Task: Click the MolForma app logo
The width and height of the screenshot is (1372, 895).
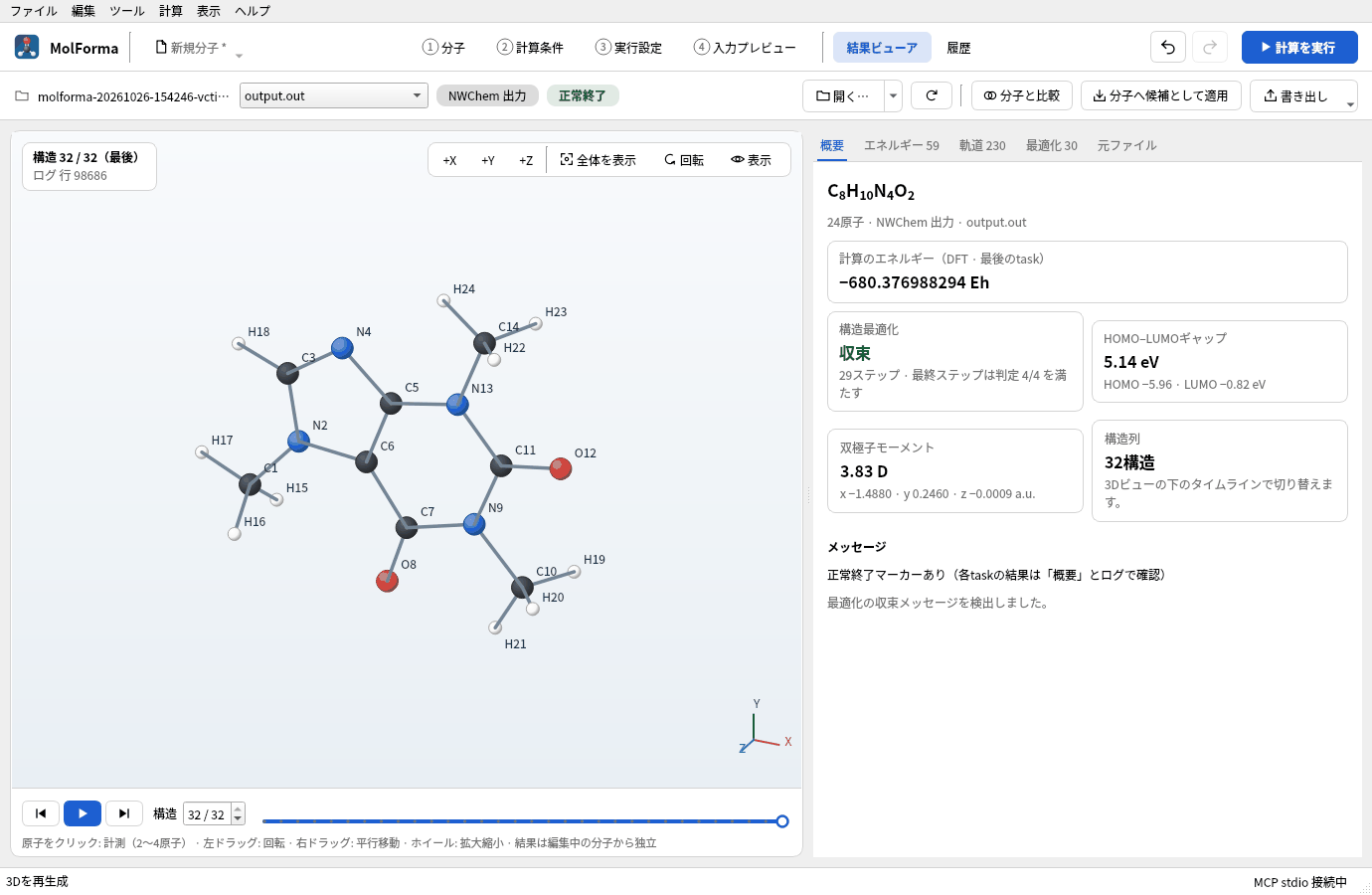Action: 27,47
